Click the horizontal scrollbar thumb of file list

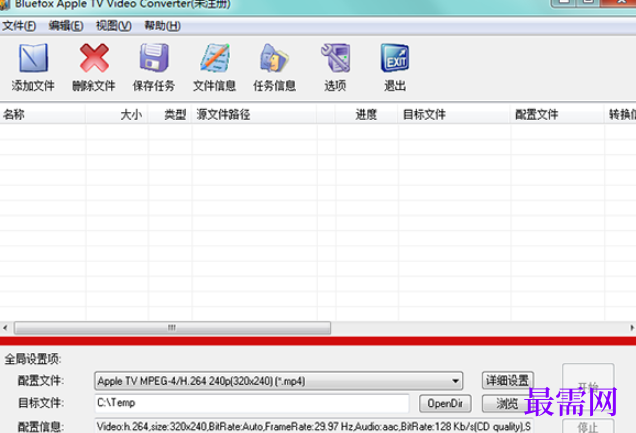pos(172,328)
